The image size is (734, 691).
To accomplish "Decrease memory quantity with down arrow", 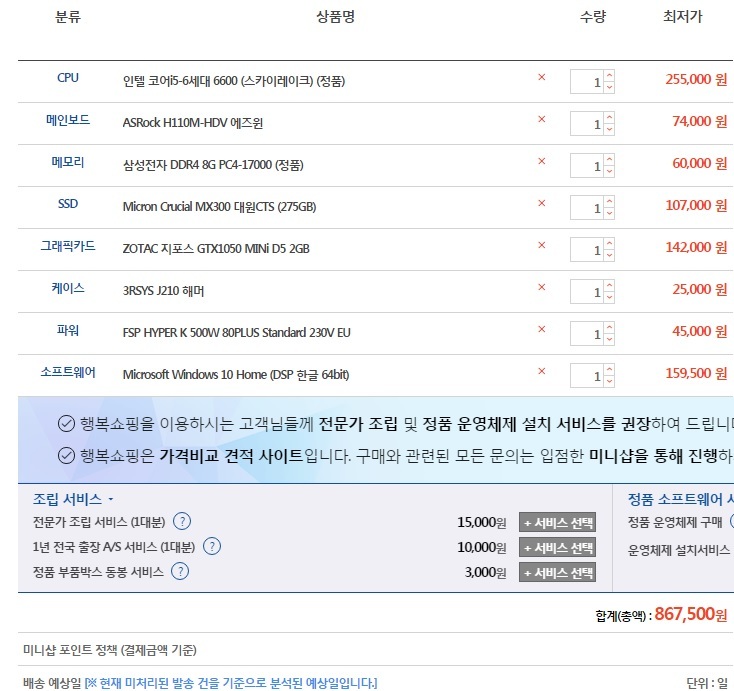I will click(609, 171).
